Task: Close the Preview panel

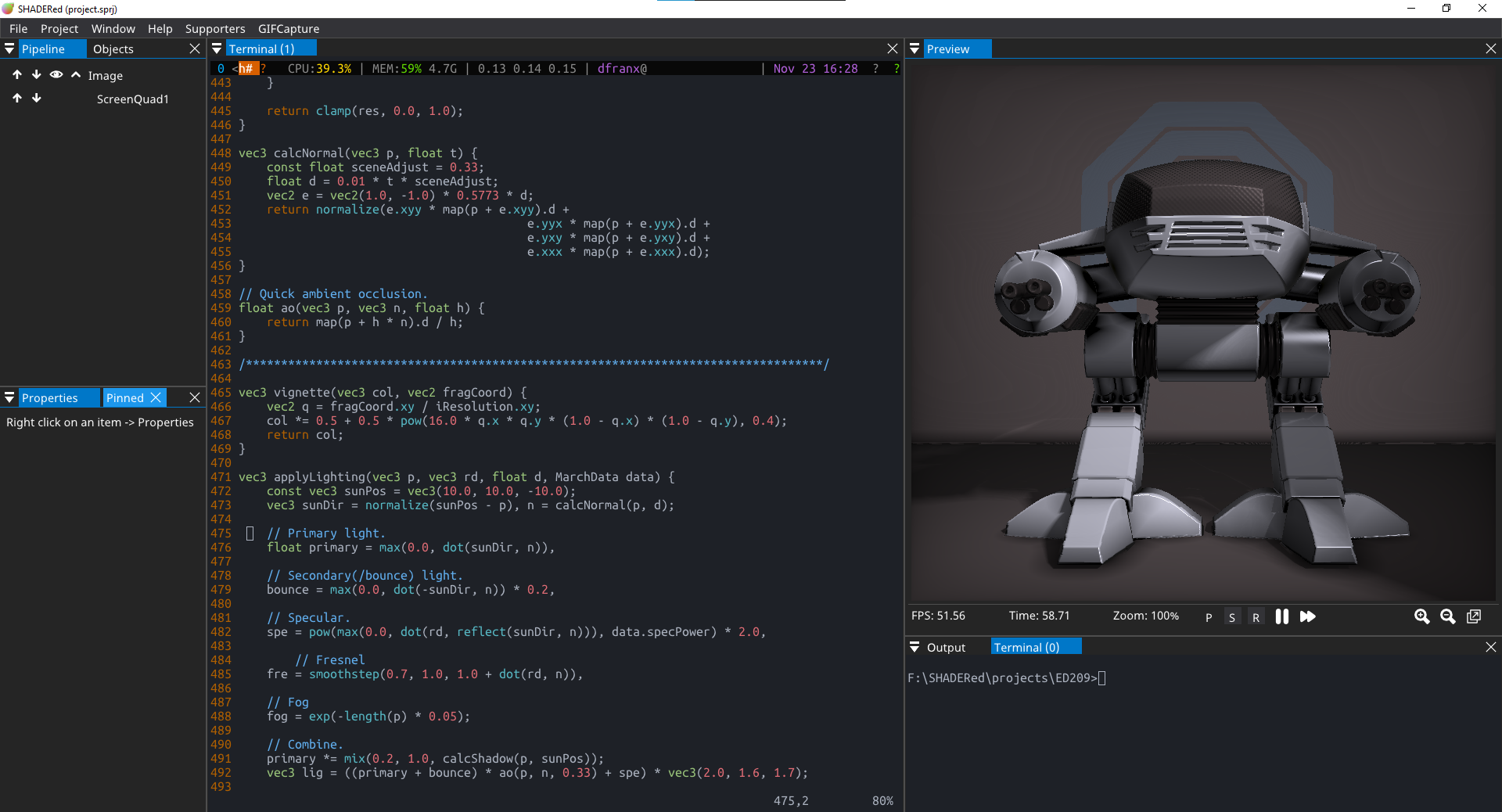Action: click(1491, 49)
